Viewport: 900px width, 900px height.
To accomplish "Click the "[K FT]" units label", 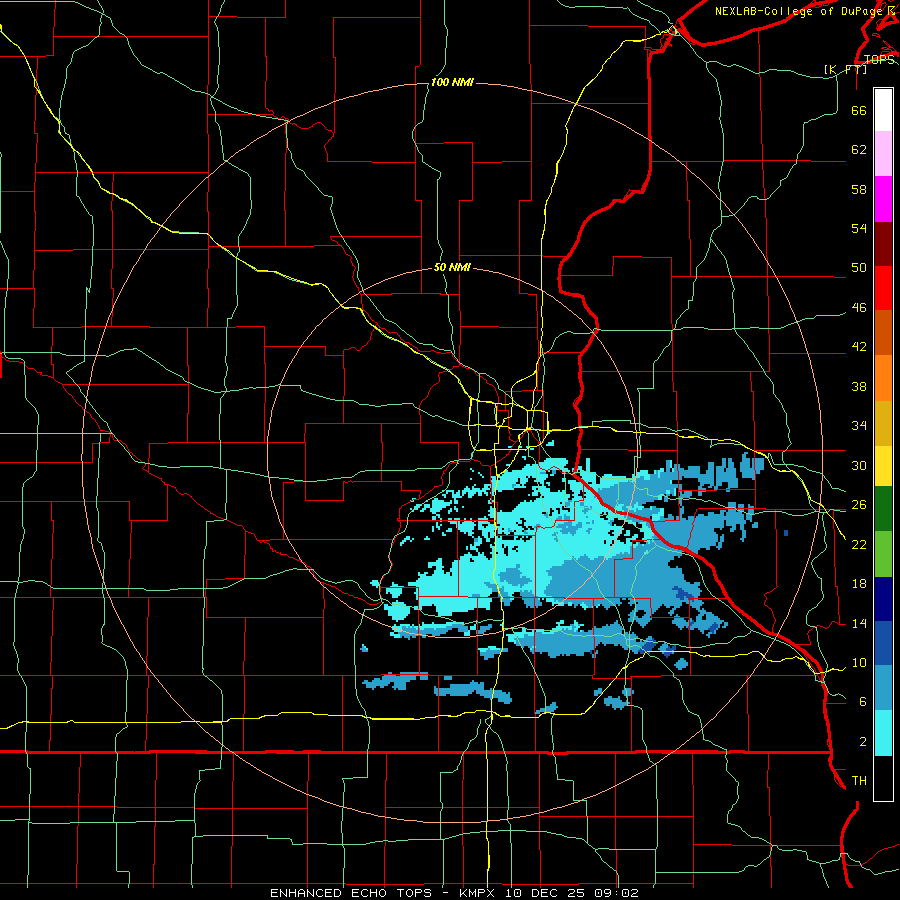I will pyautogui.click(x=845, y=70).
